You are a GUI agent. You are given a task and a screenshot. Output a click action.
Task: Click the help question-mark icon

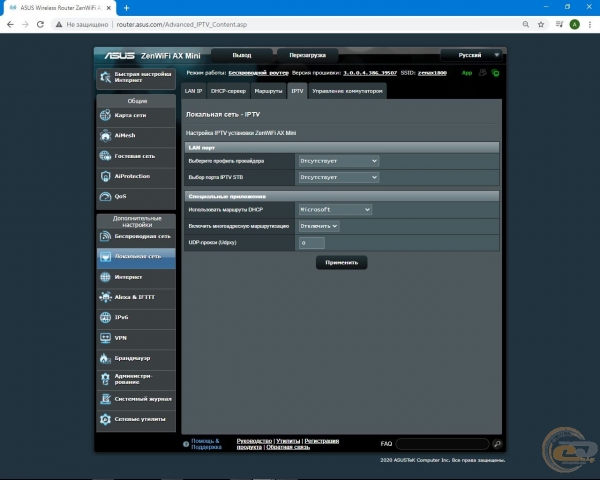[x=186, y=444]
